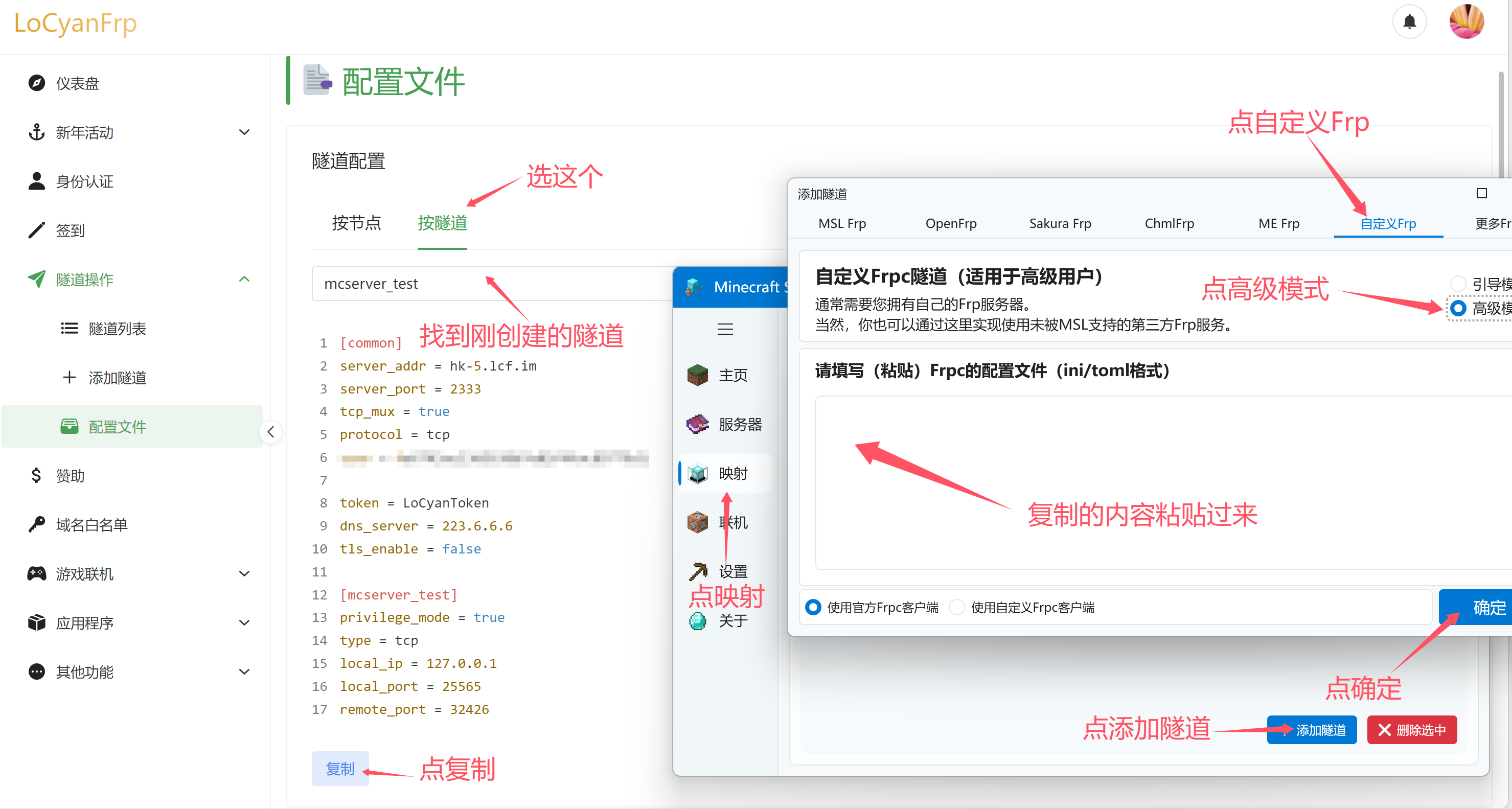Click the 赞助 dollar icon
Viewport: 1512px width, 809px height.
click(x=36, y=475)
